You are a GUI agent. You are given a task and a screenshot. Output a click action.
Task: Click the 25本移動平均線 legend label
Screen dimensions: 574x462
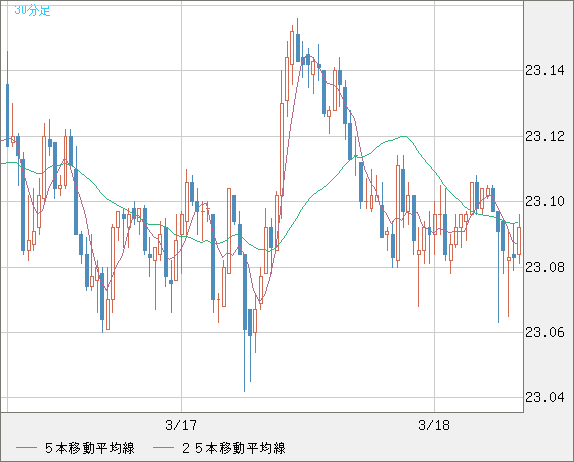coord(234,448)
